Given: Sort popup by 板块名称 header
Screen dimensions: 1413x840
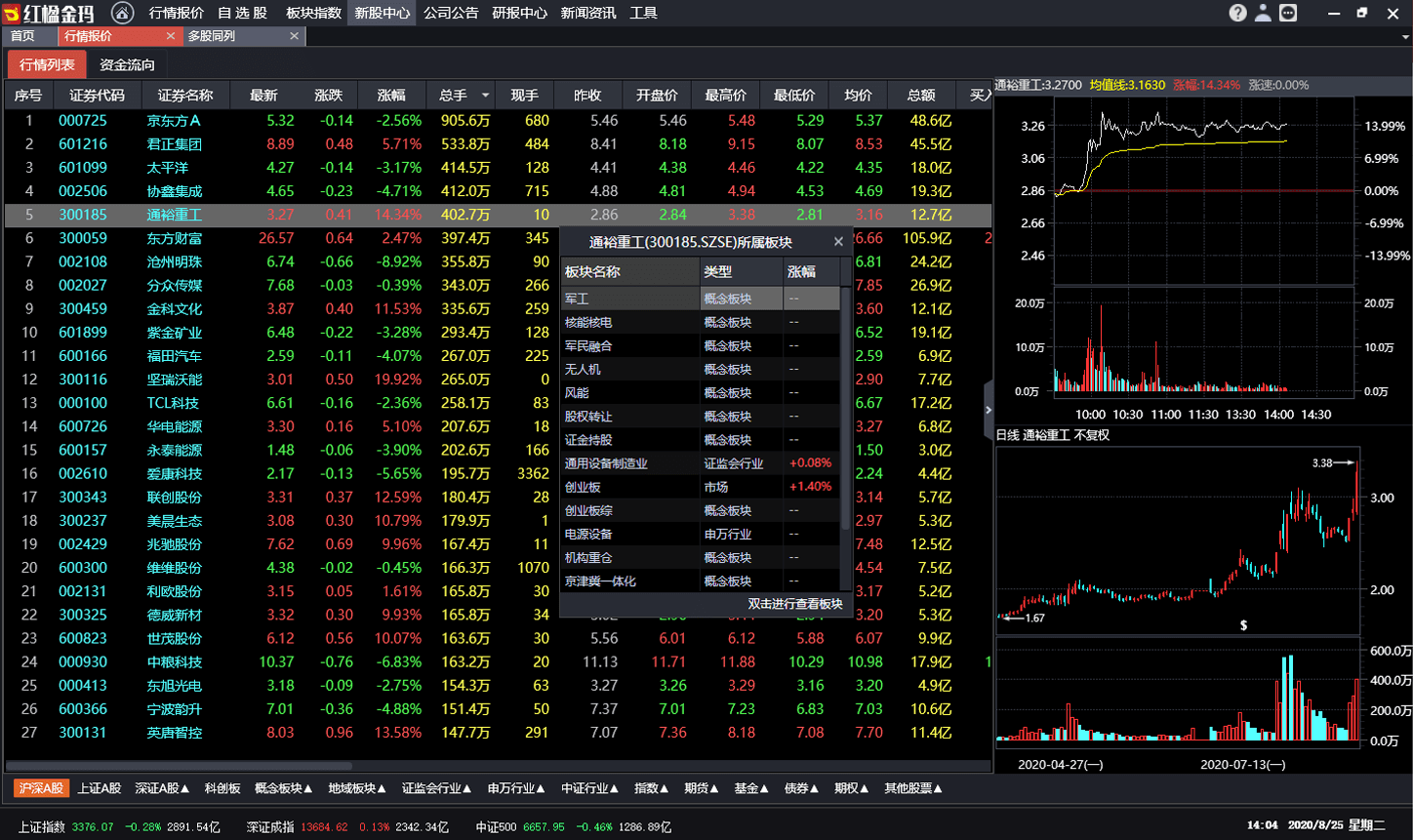Looking at the screenshot, I should click(x=630, y=272).
